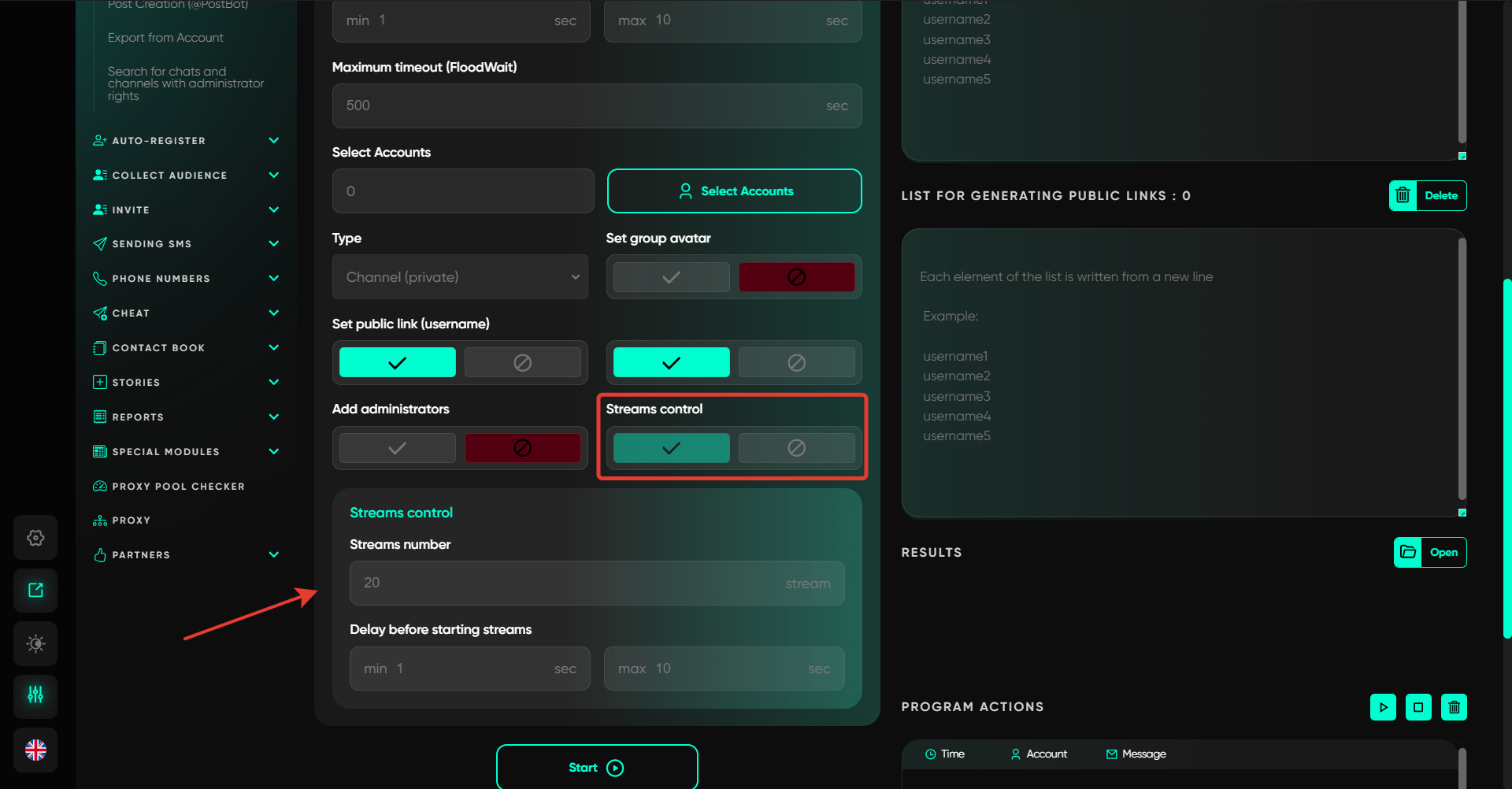The height and width of the screenshot is (789, 1512).
Task: Click the page vertical scrollbar on right edge
Action: pos(1506,457)
